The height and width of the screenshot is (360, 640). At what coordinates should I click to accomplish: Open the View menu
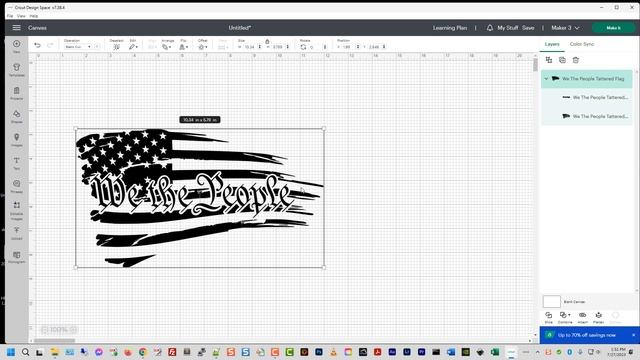pyautogui.click(x=21, y=16)
